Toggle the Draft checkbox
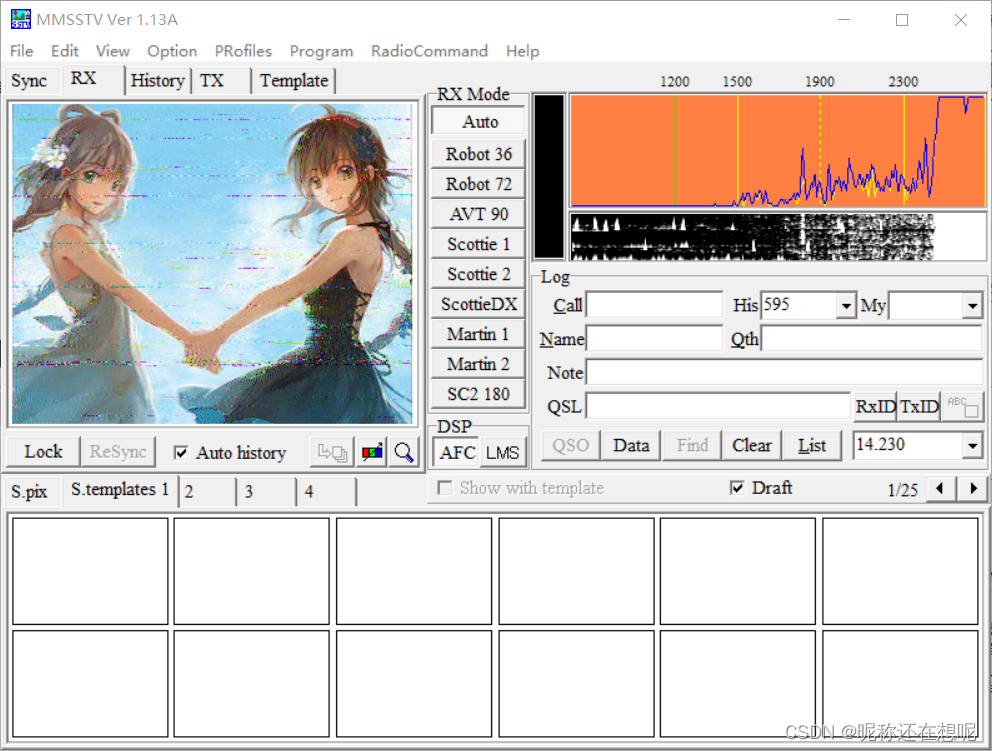The image size is (992, 751). (x=737, y=488)
